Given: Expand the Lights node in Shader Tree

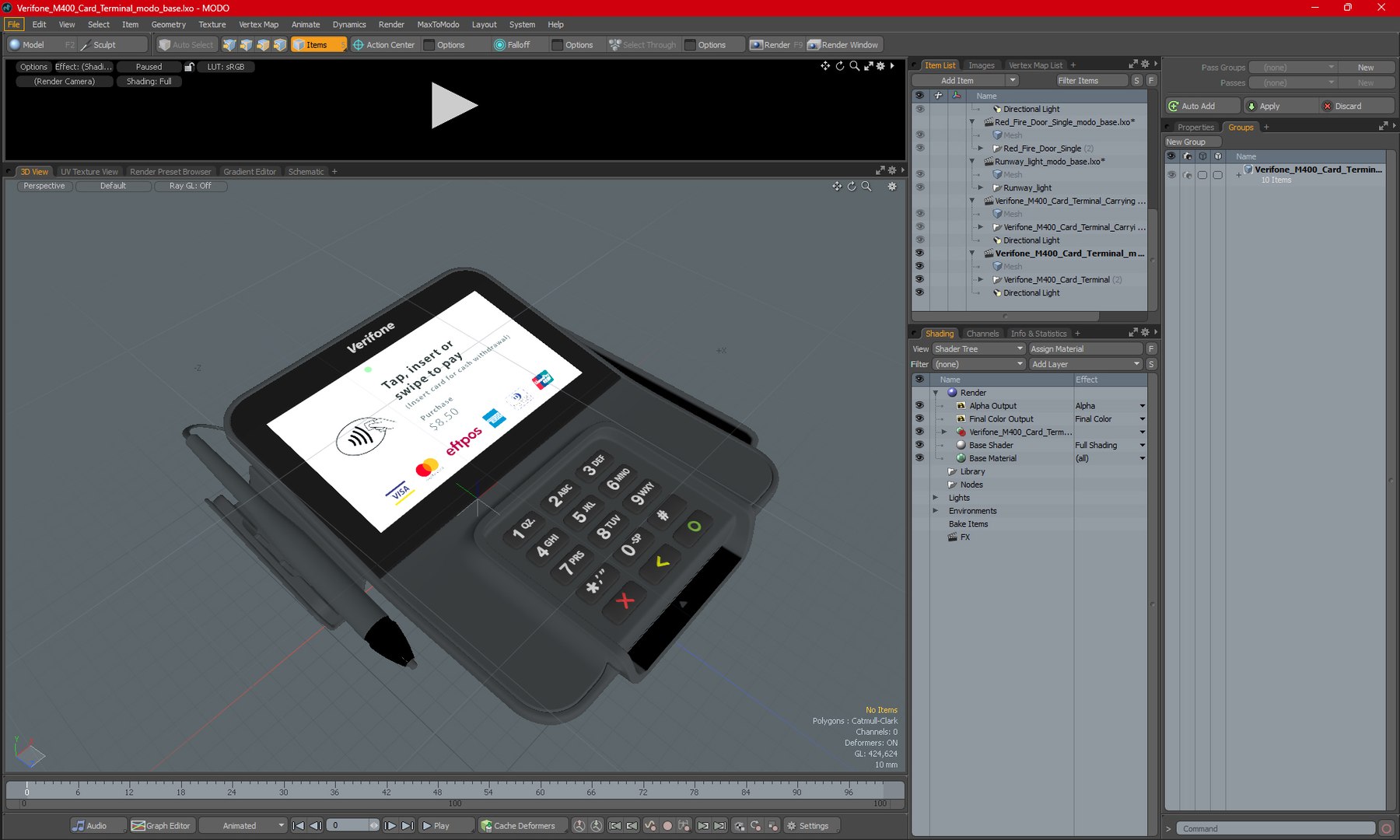Looking at the screenshot, I should coord(936,498).
